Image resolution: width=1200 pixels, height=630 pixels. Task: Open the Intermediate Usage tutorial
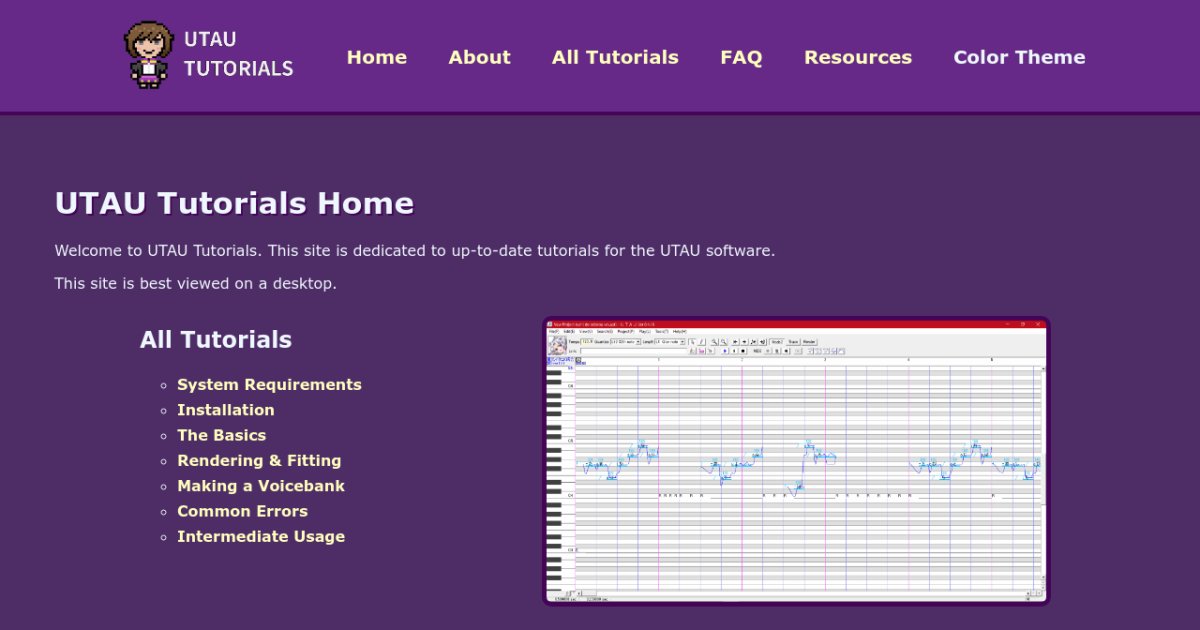click(x=260, y=537)
